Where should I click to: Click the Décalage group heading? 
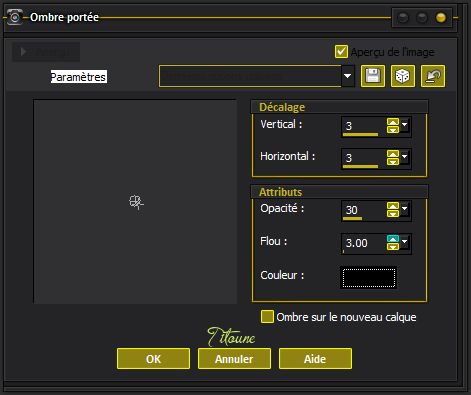tap(282, 107)
